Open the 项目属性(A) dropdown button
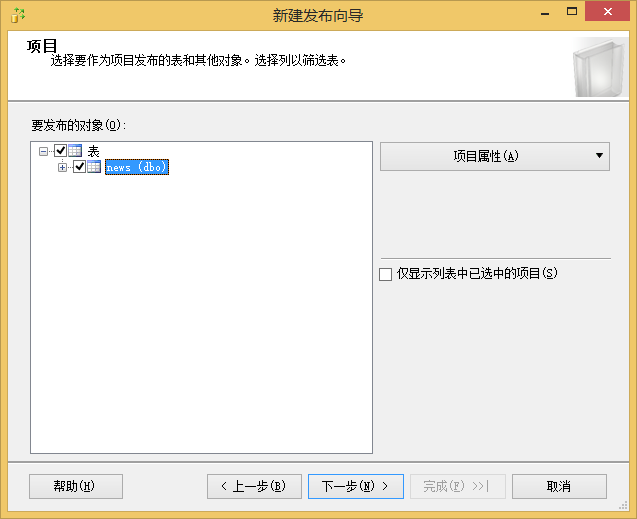Viewport: 637px width, 519px height. 495,156
